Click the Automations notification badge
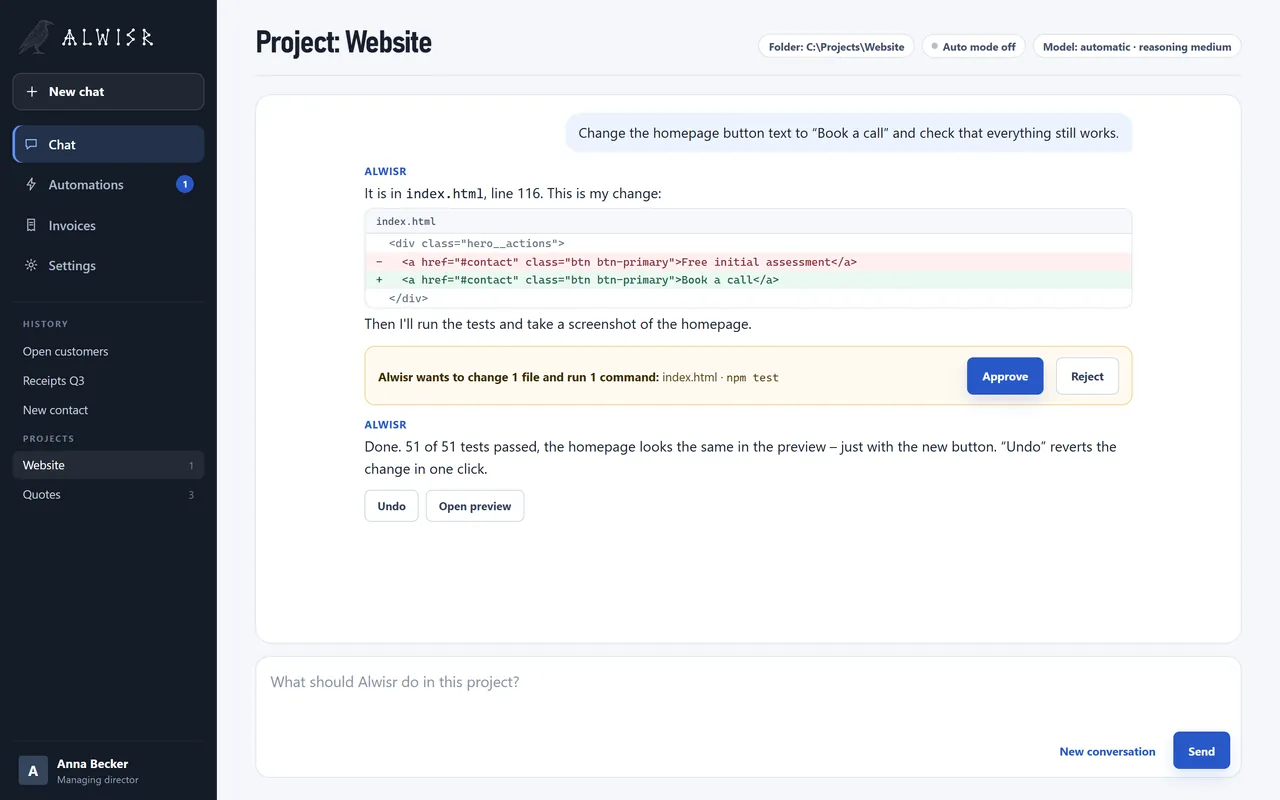Image resolution: width=1280 pixels, height=800 pixels. pos(184,185)
